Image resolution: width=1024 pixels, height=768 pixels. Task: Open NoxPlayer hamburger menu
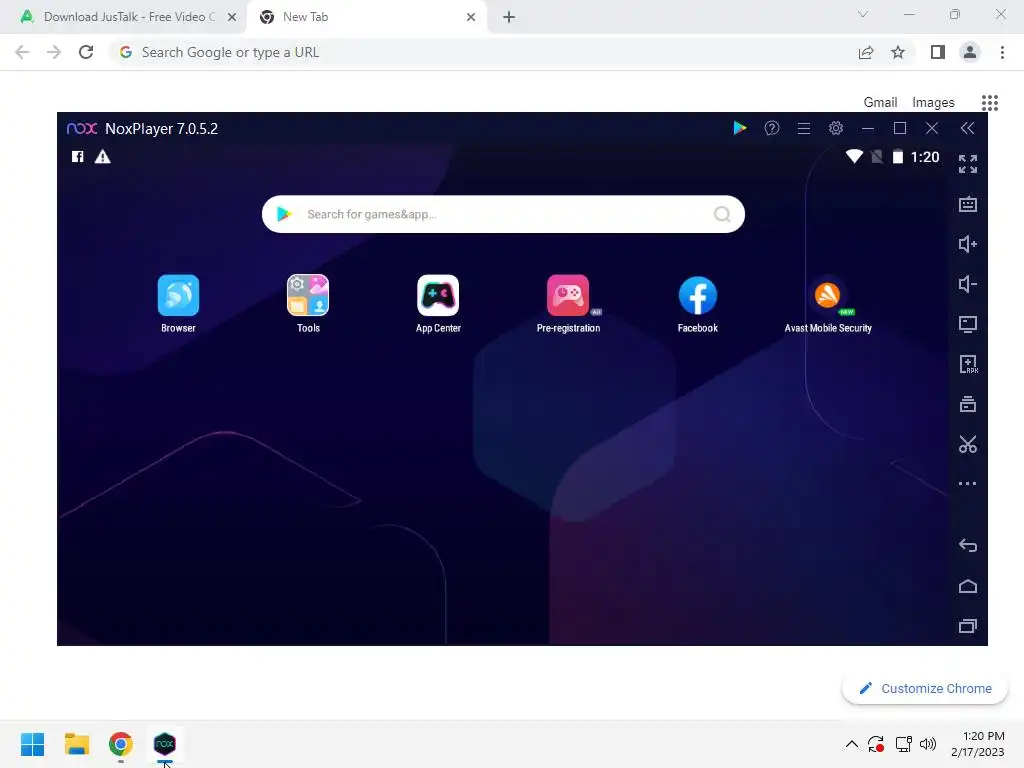(x=804, y=129)
